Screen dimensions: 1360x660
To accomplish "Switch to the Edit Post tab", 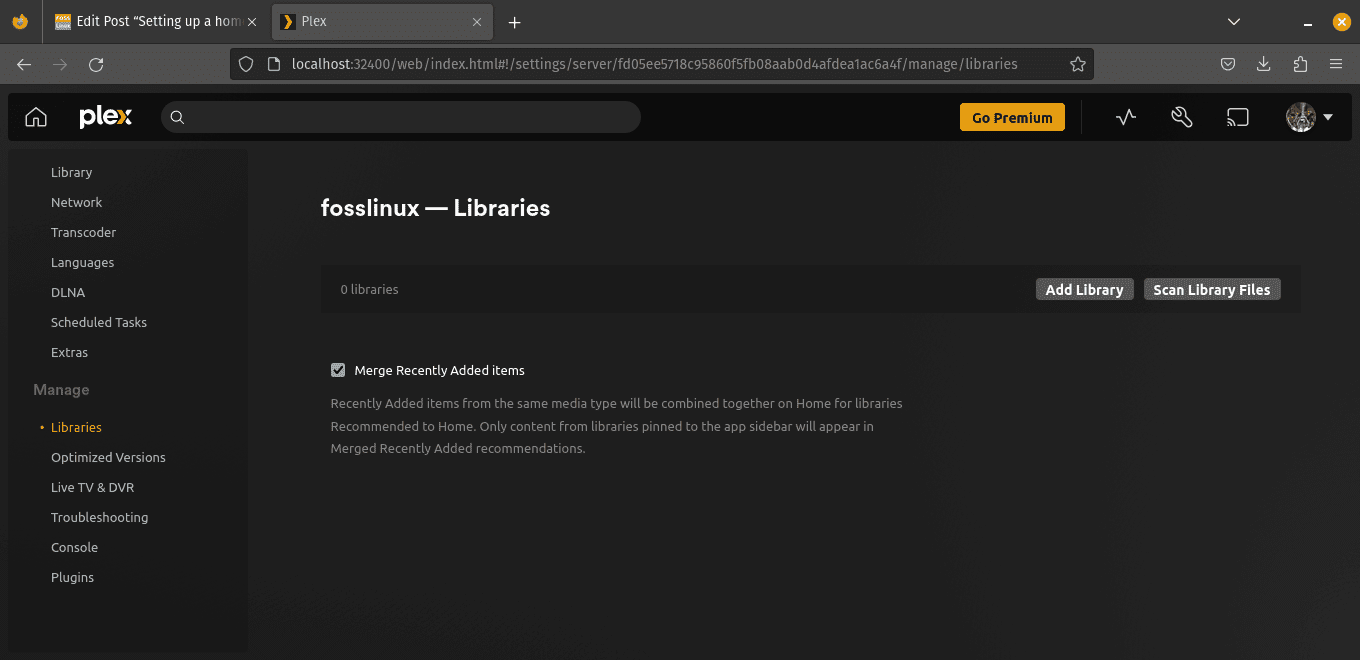I will pyautogui.click(x=156, y=21).
